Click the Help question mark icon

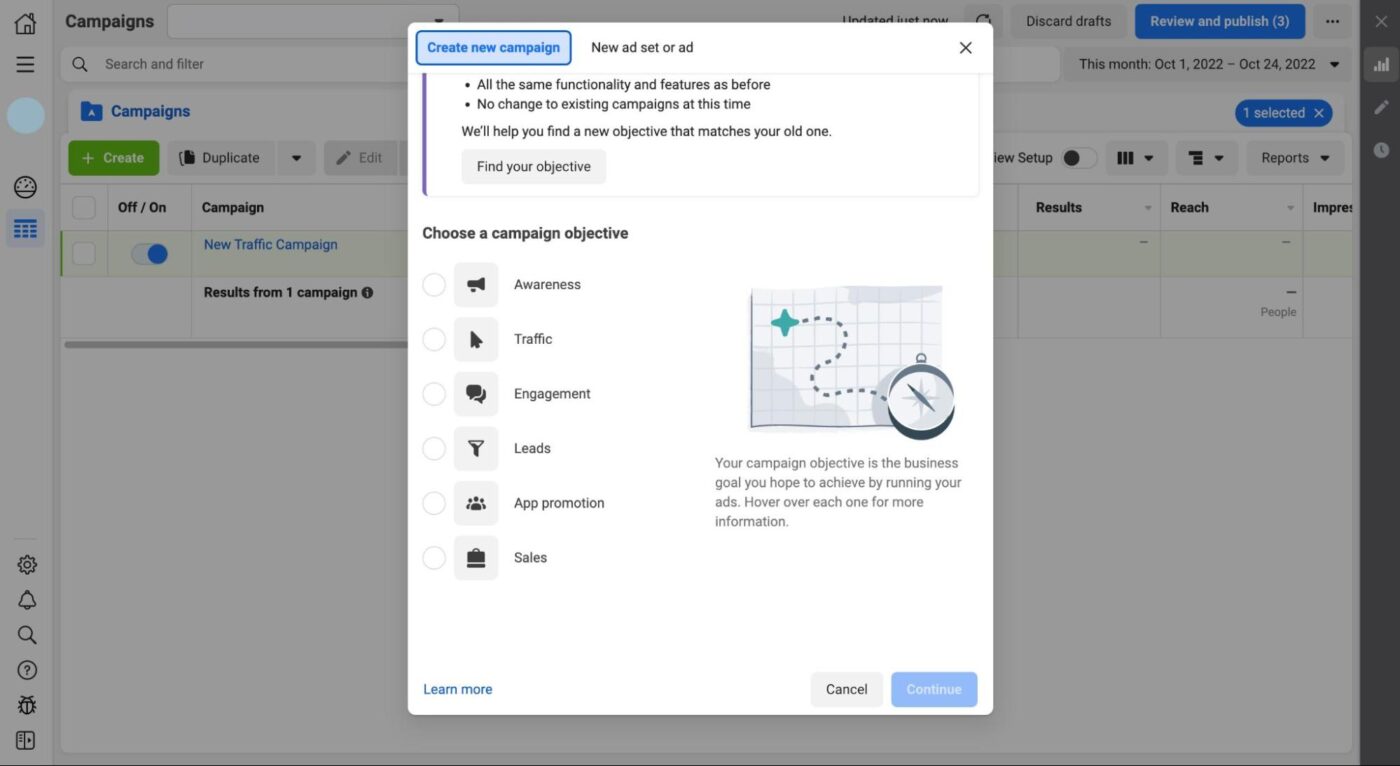tap(25, 669)
